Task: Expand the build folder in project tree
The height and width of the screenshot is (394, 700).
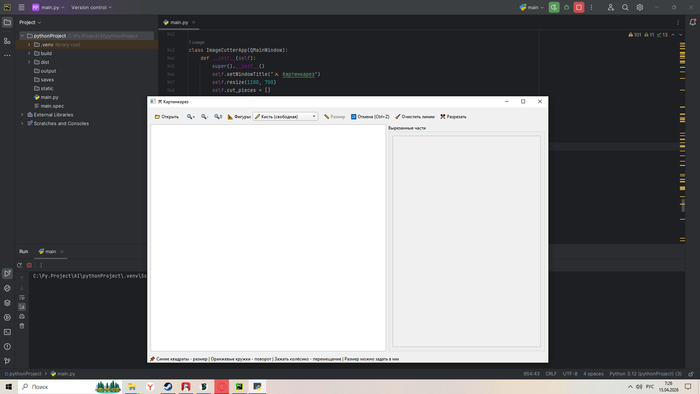Action: tap(29, 54)
